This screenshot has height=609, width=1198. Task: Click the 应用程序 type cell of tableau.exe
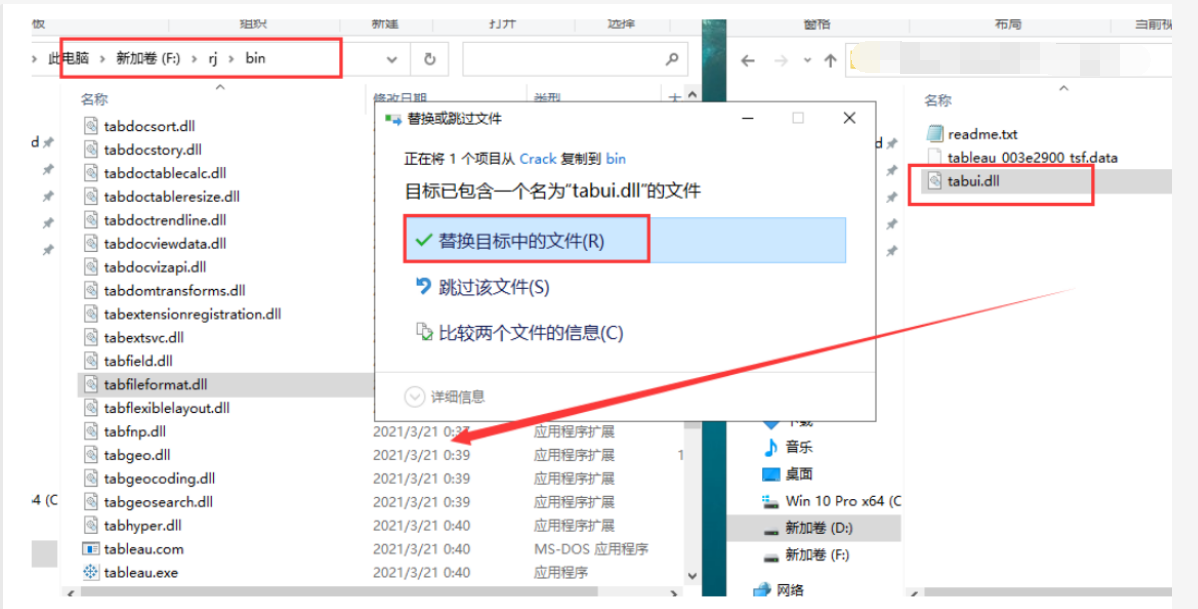click(x=561, y=572)
